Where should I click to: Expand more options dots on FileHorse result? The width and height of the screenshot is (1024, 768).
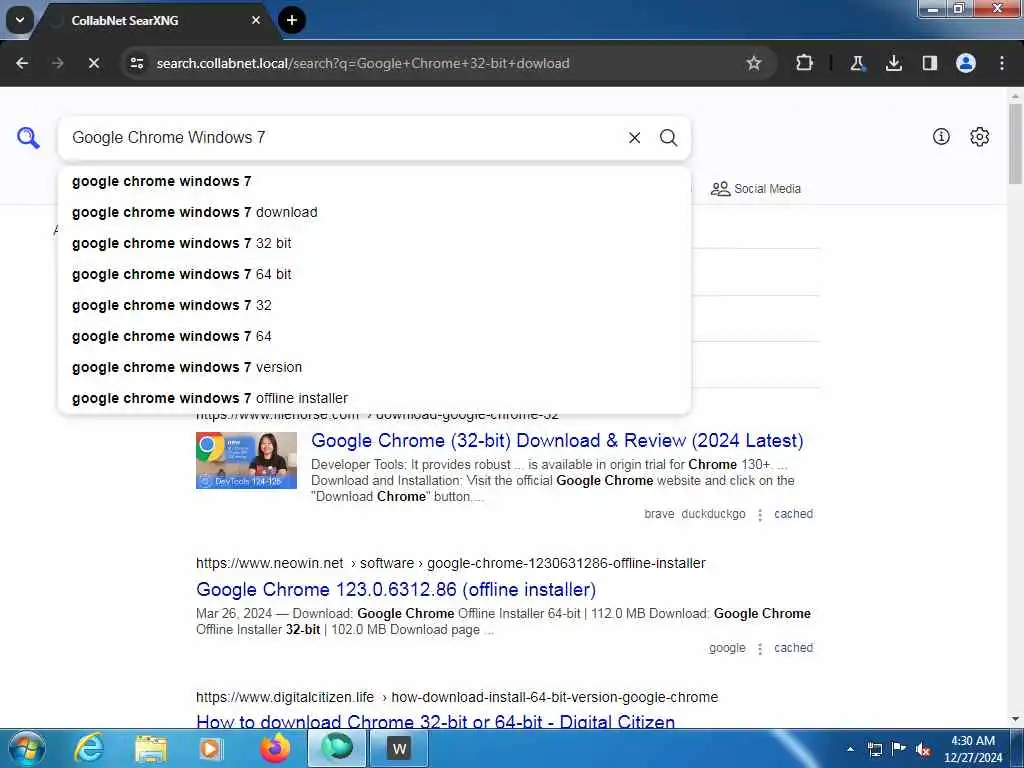click(x=760, y=515)
